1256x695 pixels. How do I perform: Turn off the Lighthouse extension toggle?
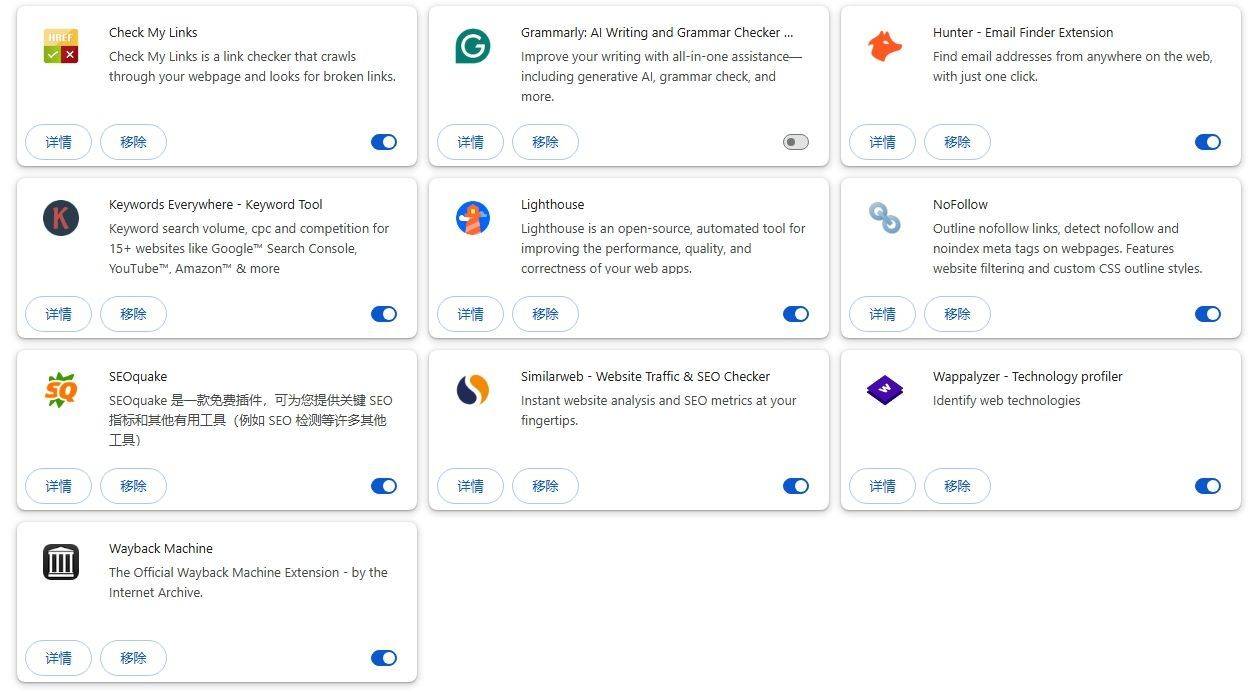pyautogui.click(x=796, y=314)
